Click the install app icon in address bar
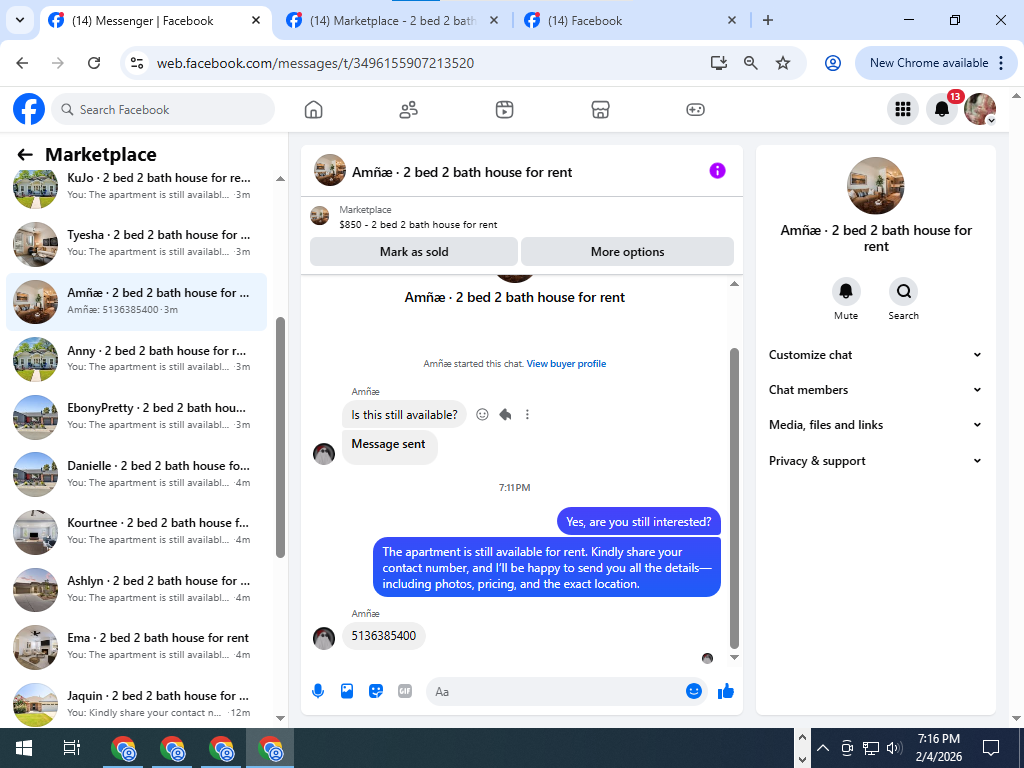The height and width of the screenshot is (768, 1024). pyautogui.click(x=718, y=63)
